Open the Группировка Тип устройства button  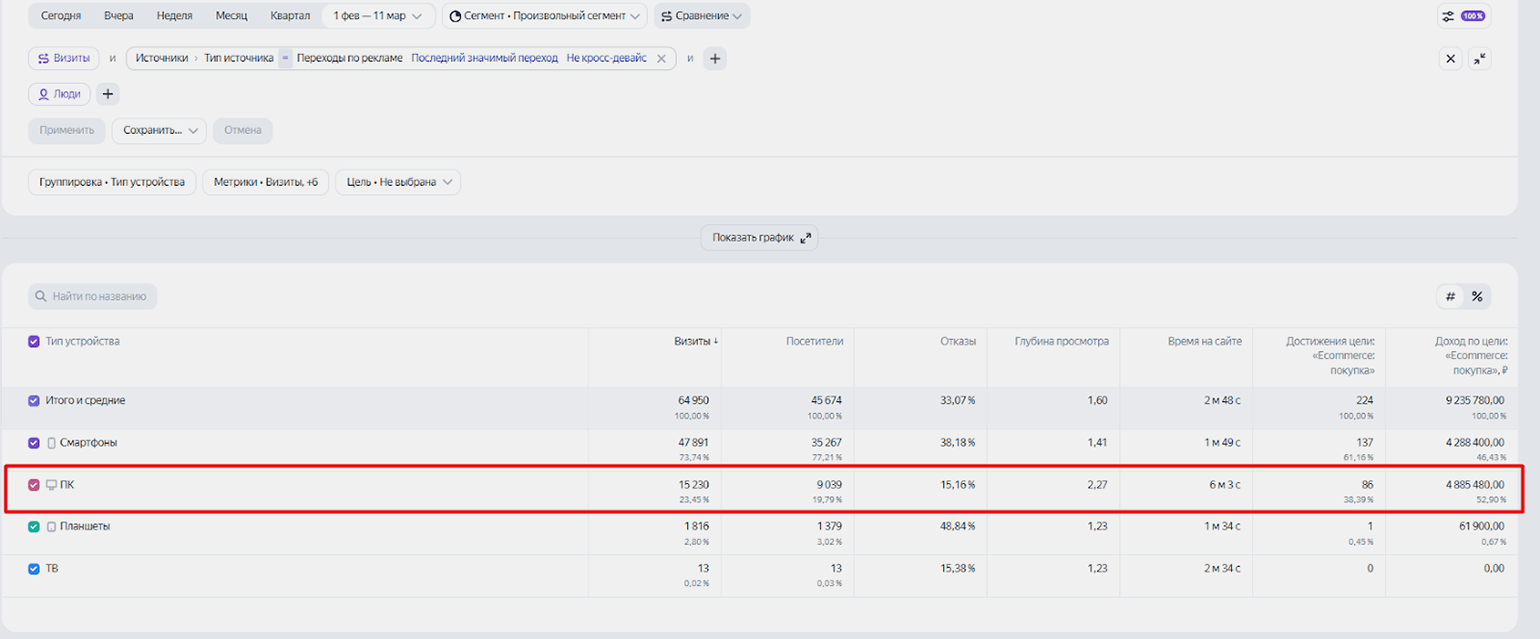tap(112, 182)
